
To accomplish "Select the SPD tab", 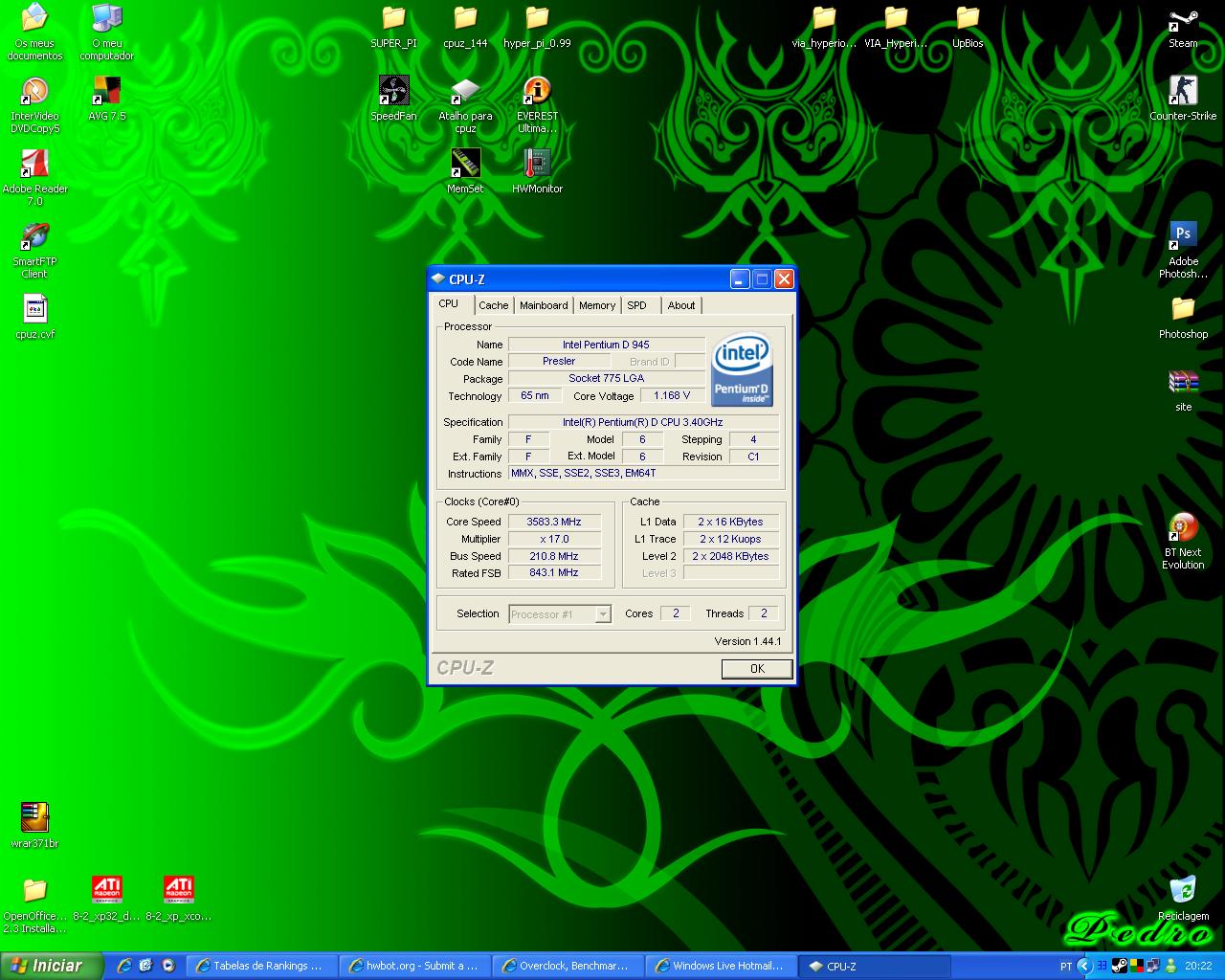I will pyautogui.click(x=637, y=305).
